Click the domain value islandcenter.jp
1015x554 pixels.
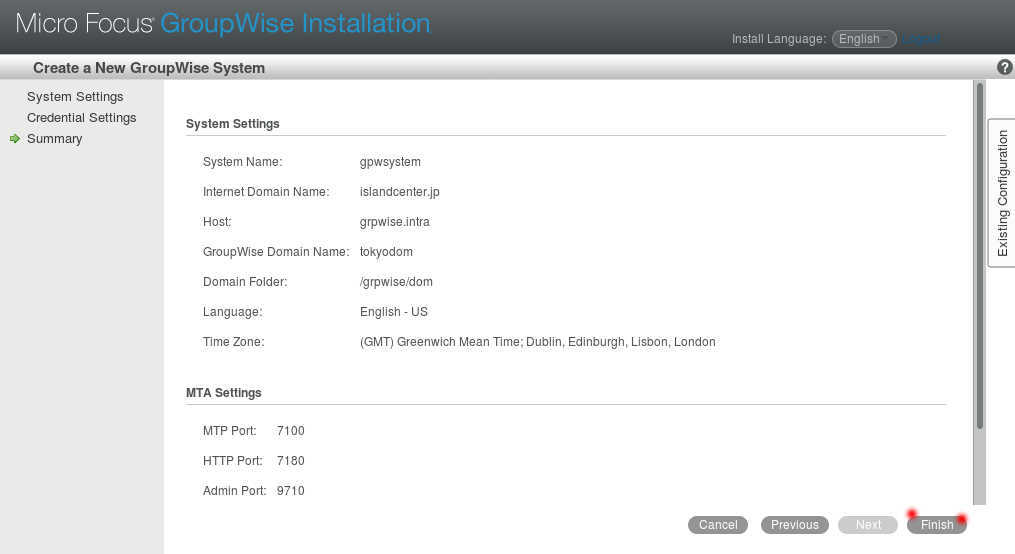[399, 192]
